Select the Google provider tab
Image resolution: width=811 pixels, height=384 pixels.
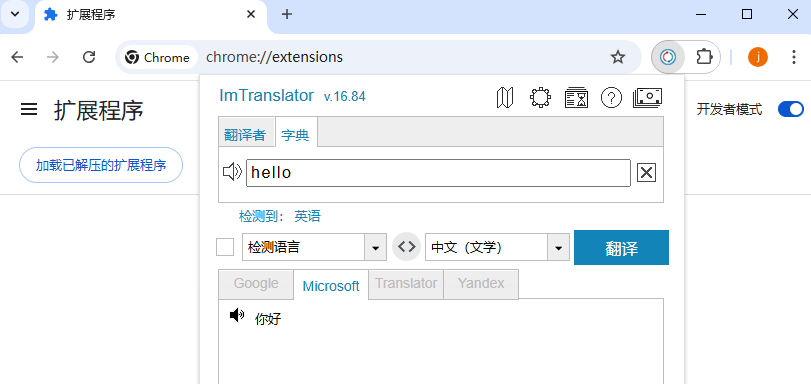[x=256, y=284]
